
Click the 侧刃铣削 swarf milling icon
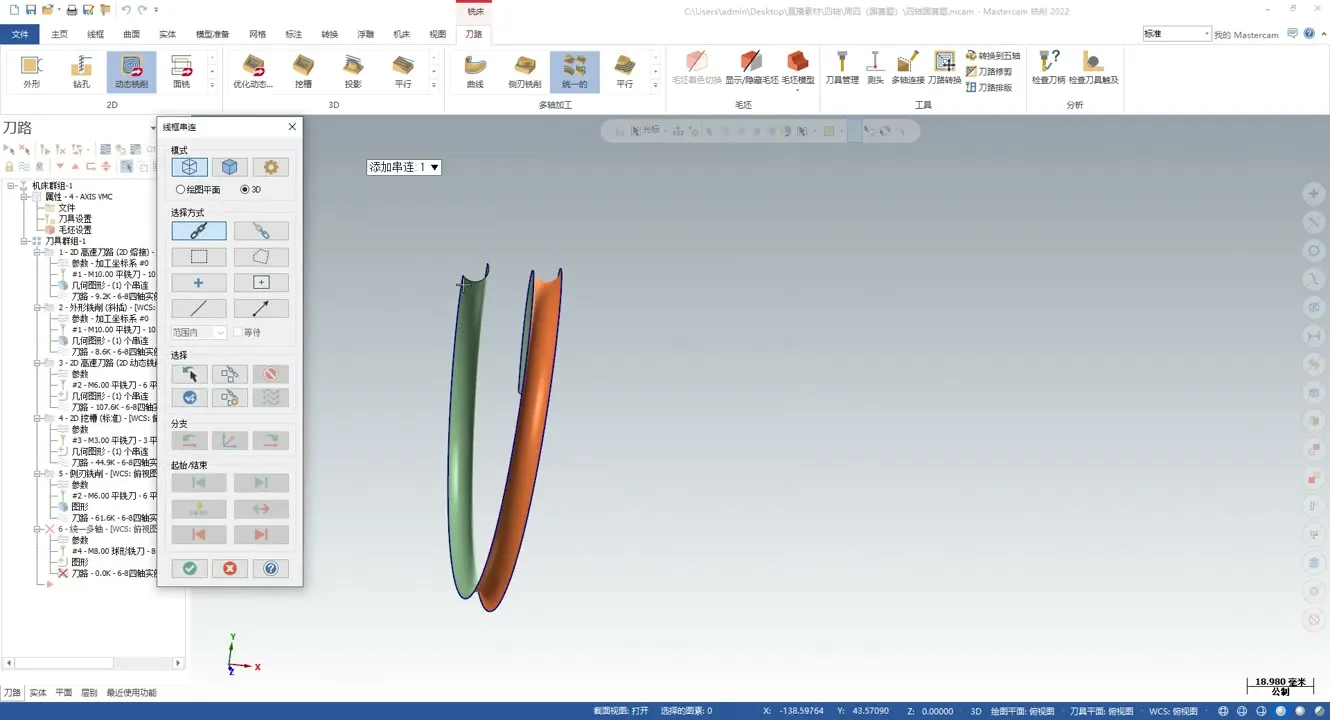click(x=525, y=71)
